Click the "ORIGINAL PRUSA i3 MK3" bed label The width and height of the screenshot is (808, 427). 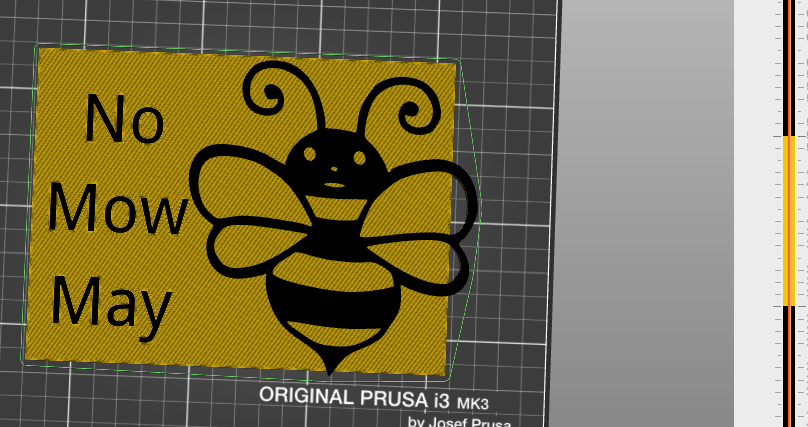pyautogui.click(x=374, y=399)
